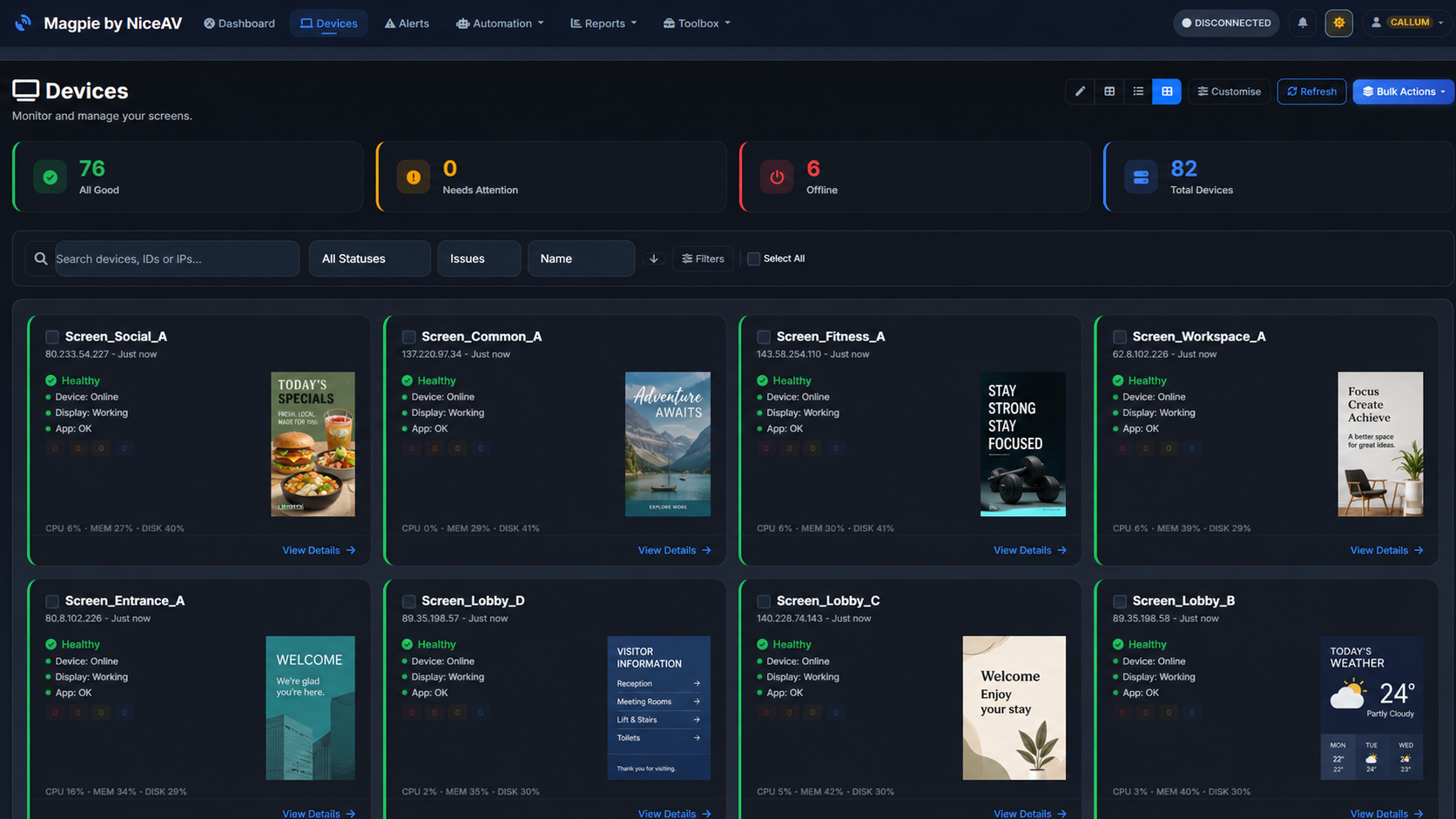Viewport: 1456px width, 819px height.
Task: Check the Screen_Common_A checkbox
Action: 408,337
